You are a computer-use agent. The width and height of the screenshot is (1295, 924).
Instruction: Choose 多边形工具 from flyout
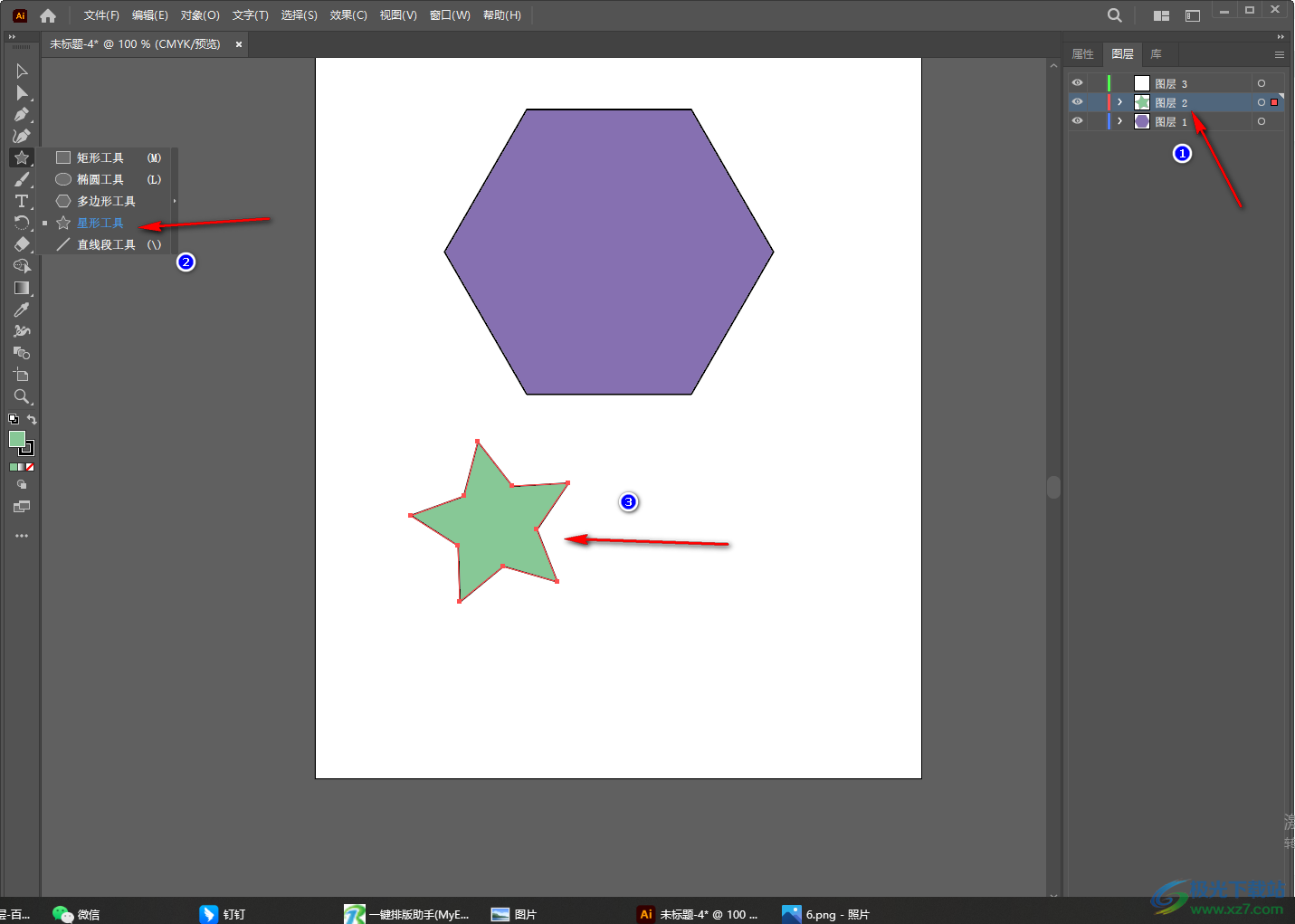pyautogui.click(x=105, y=201)
